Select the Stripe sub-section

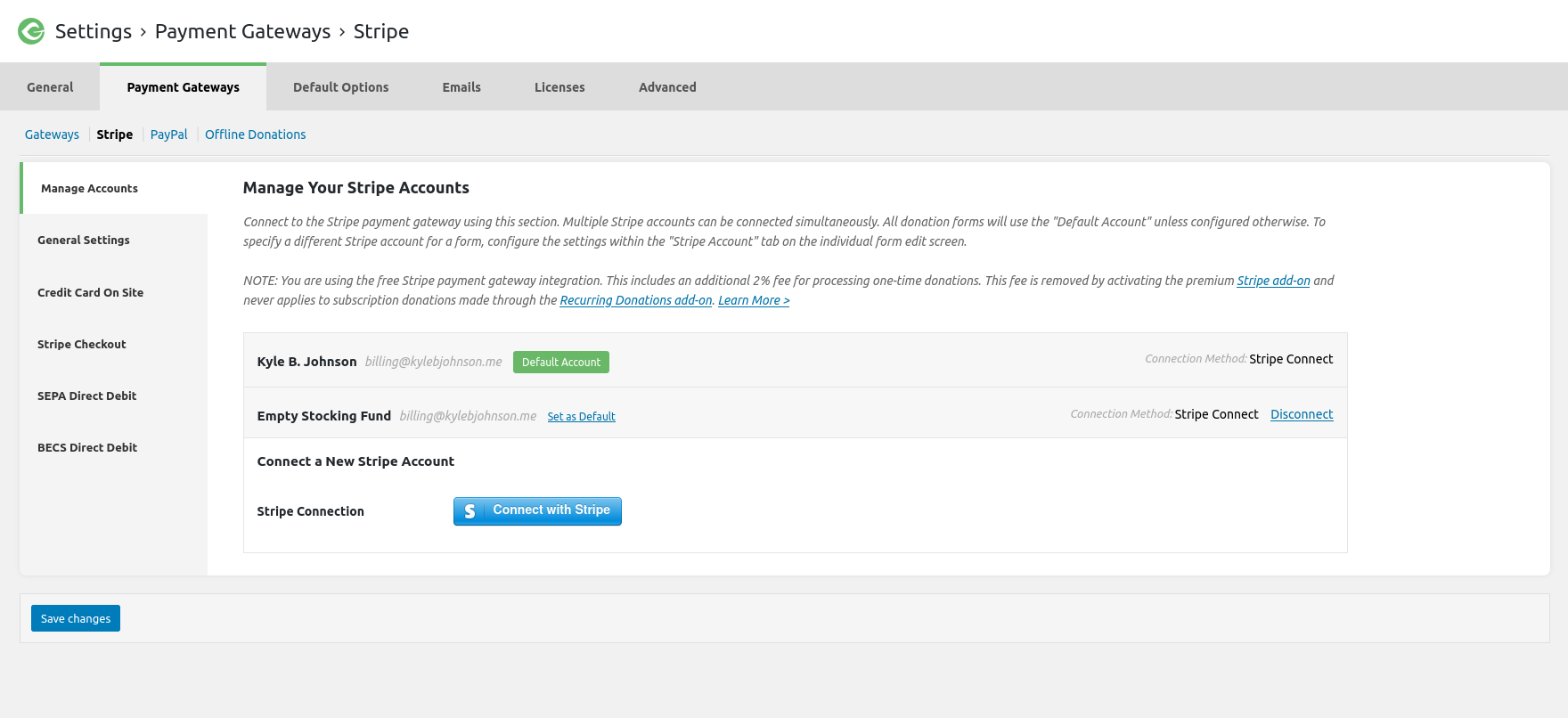point(115,135)
